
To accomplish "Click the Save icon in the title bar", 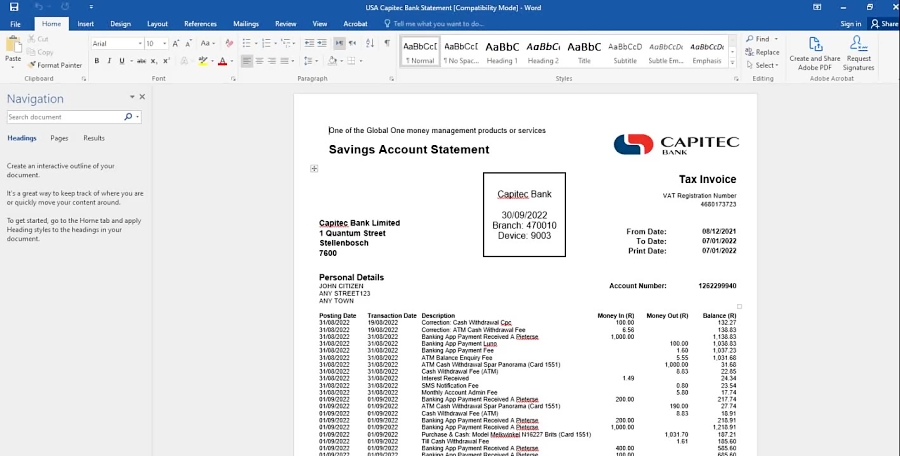I will [x=13, y=8].
